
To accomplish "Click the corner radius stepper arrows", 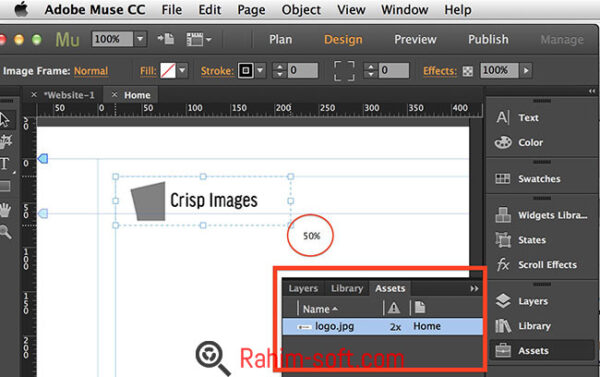I will (370, 70).
